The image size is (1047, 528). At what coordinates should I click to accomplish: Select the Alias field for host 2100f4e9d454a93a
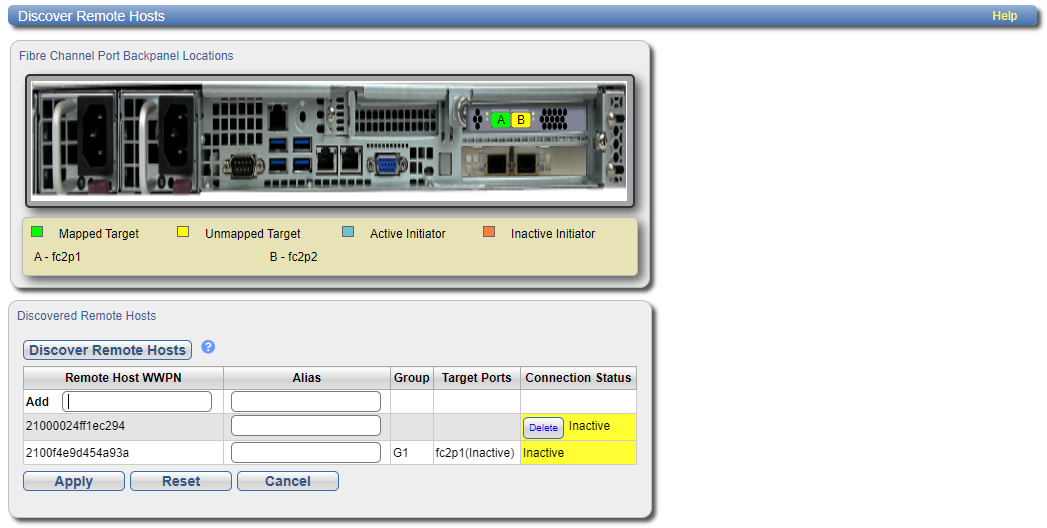point(306,453)
